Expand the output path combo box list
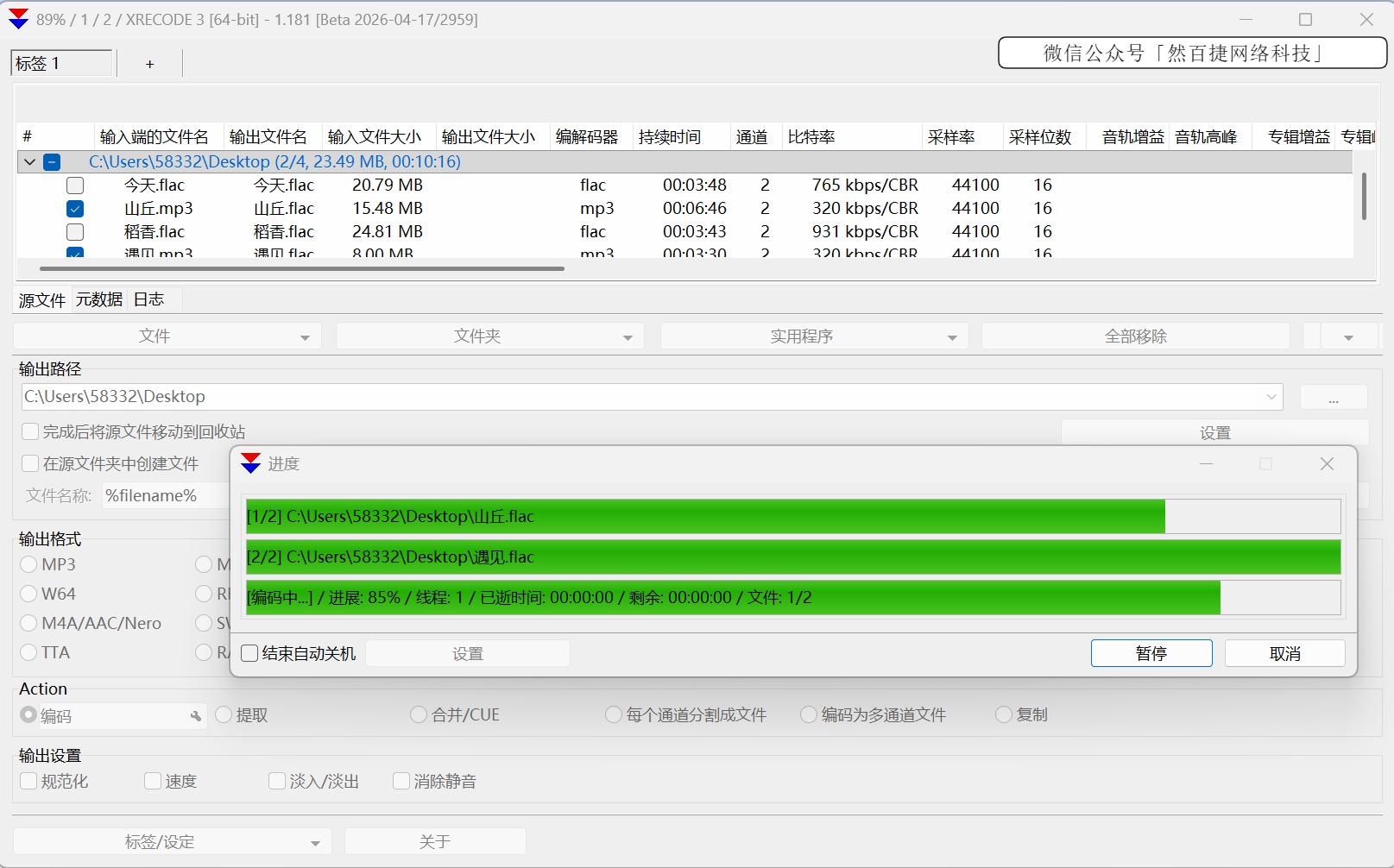Viewport: 1394px width, 868px height. coord(1271,396)
